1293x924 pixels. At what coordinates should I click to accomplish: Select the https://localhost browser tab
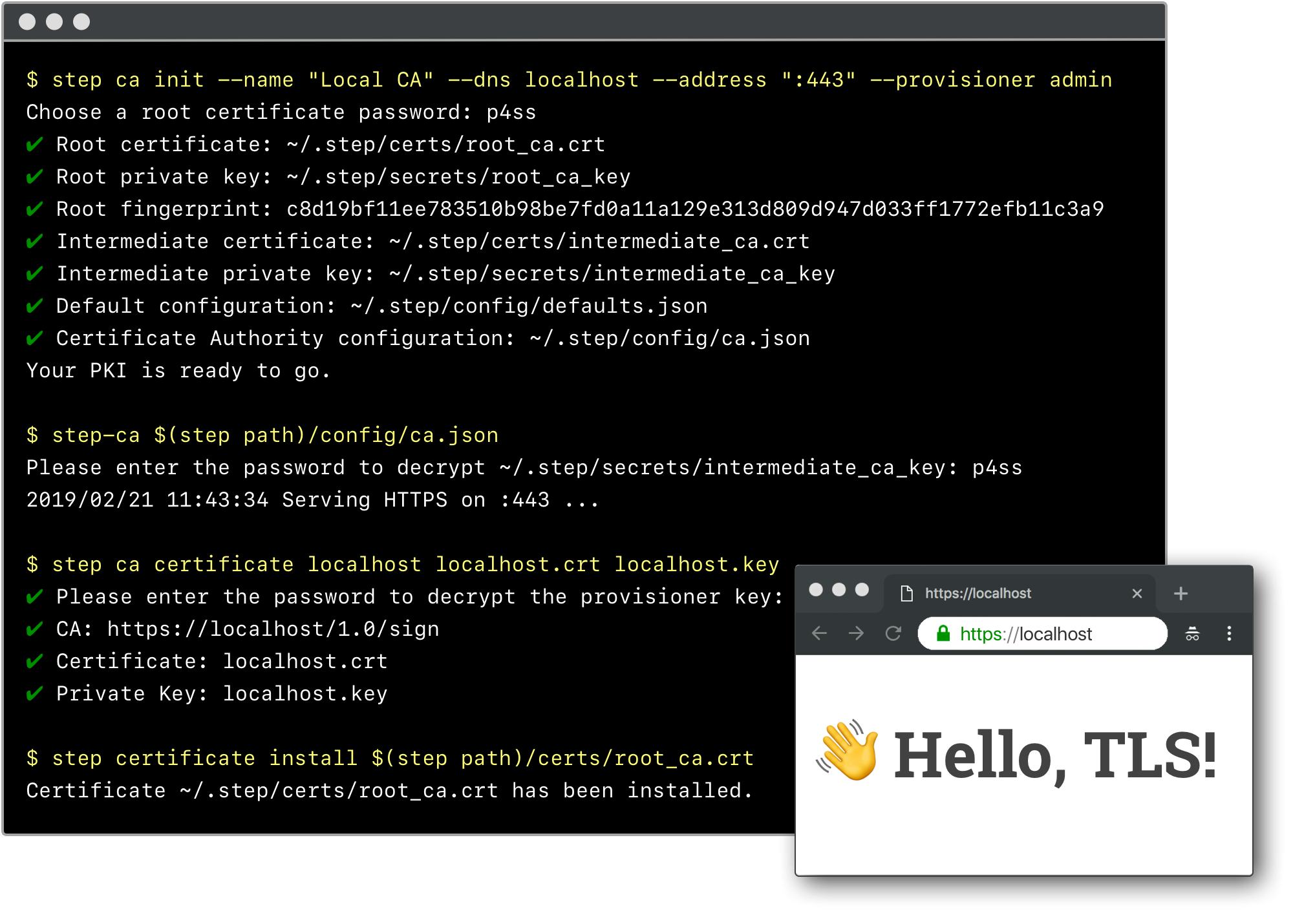976,593
